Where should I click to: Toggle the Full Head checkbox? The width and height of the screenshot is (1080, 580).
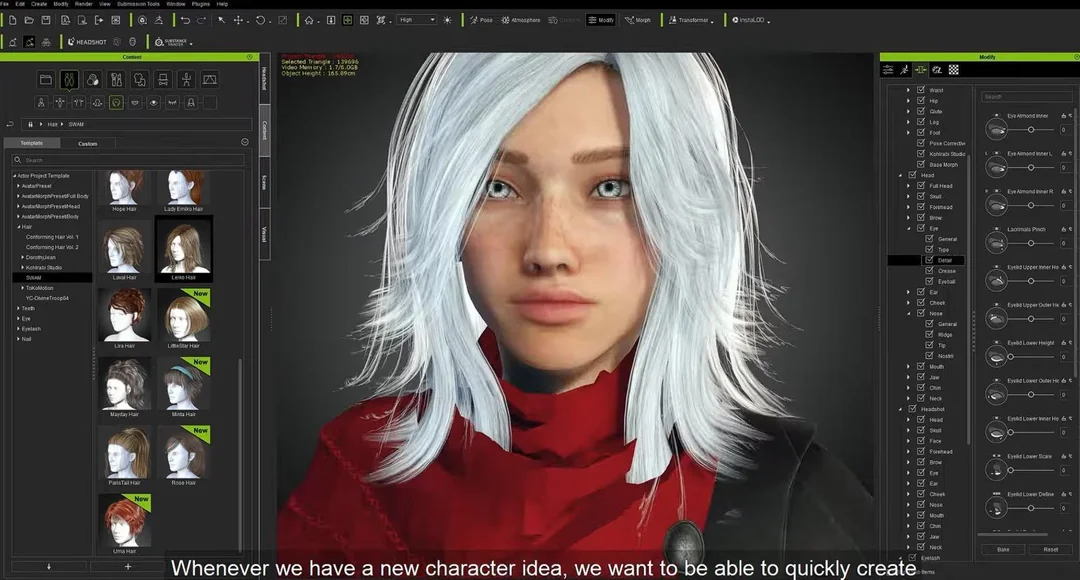(921, 185)
